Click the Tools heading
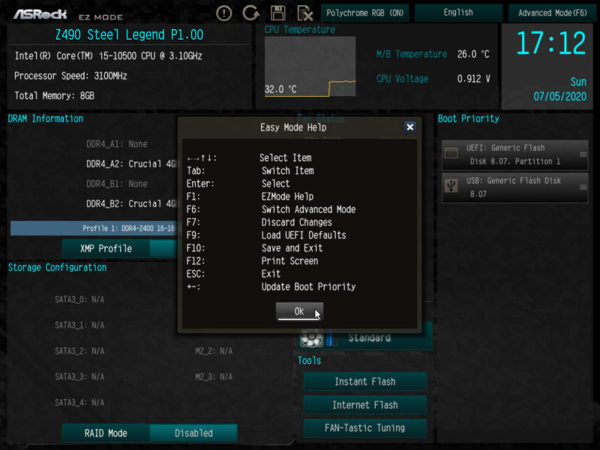Screen dimensions: 600x450 click(309, 360)
